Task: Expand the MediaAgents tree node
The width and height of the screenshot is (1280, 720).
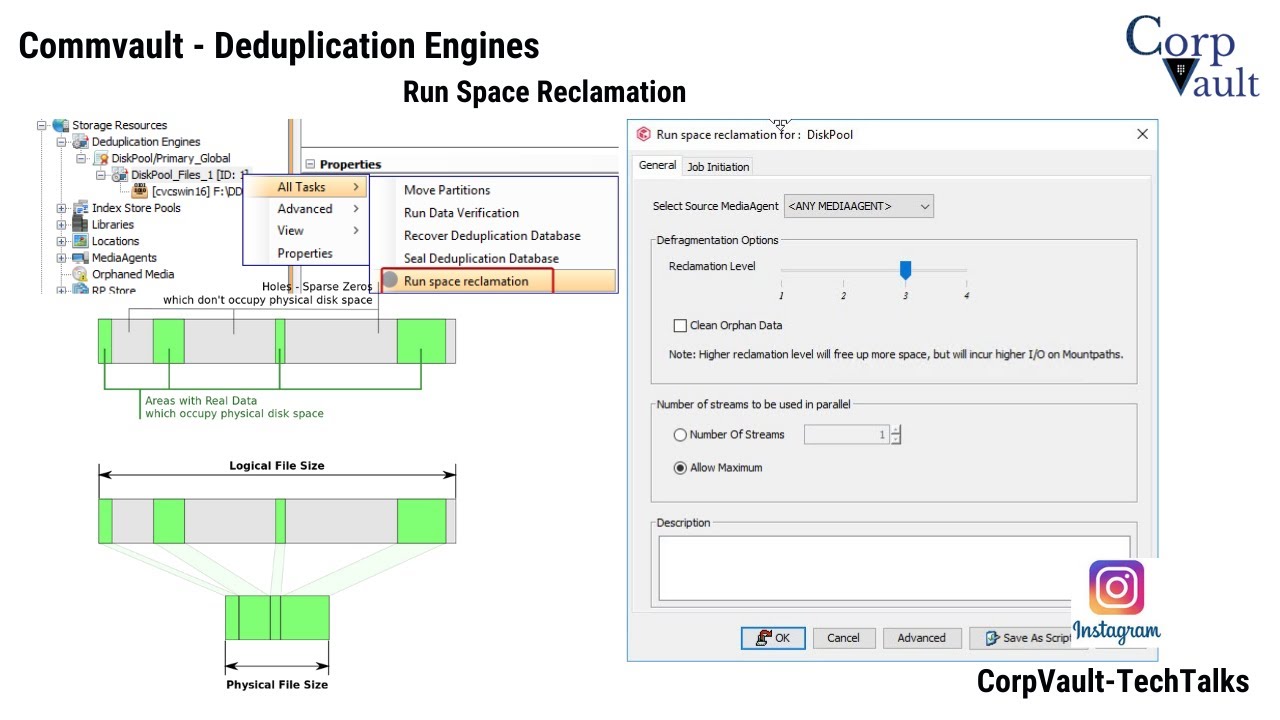Action: click(x=62, y=258)
